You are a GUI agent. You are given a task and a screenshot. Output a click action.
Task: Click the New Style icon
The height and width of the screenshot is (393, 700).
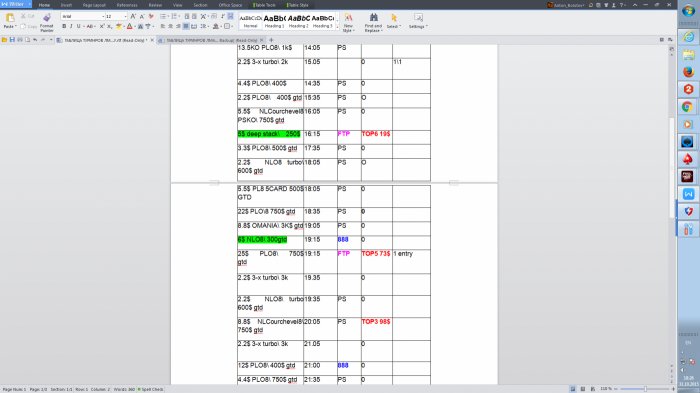[348, 22]
